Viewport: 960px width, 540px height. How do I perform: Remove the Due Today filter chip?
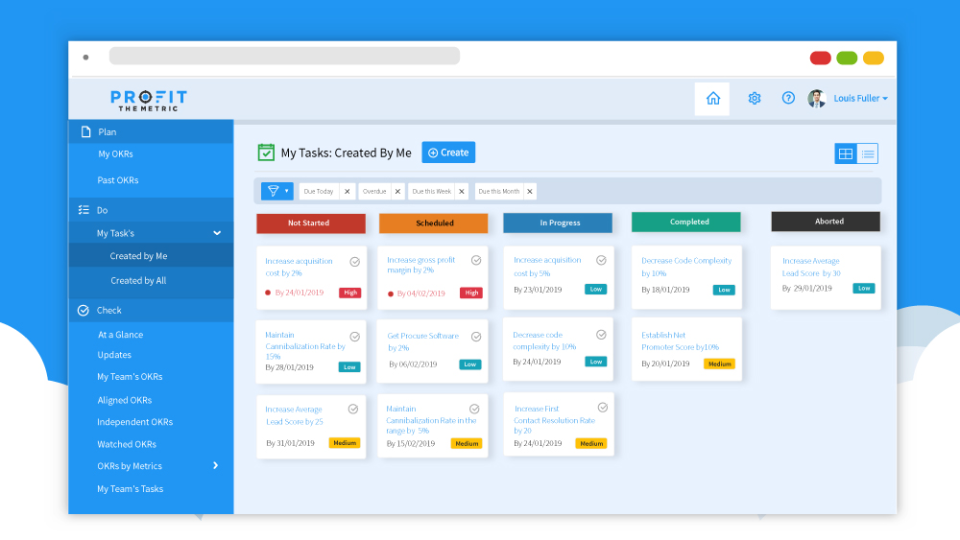pos(347,192)
